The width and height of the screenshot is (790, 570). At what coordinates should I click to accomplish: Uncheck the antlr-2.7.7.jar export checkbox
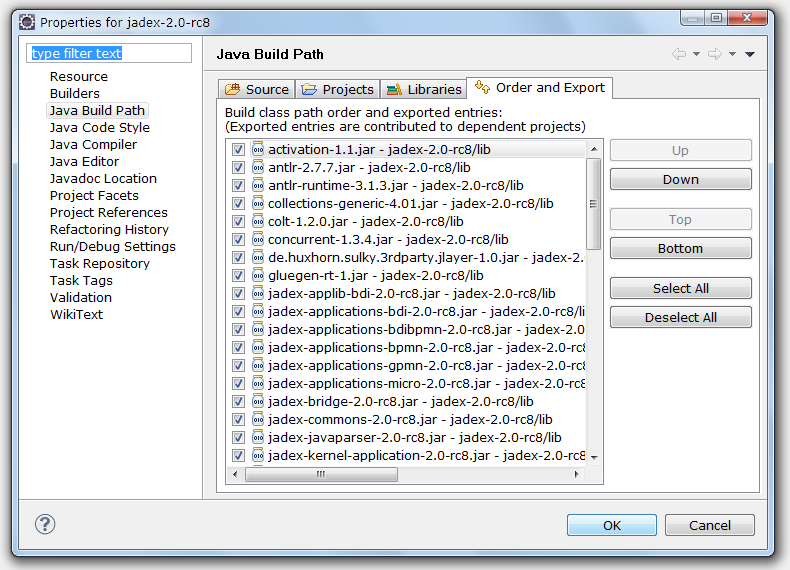[238, 168]
